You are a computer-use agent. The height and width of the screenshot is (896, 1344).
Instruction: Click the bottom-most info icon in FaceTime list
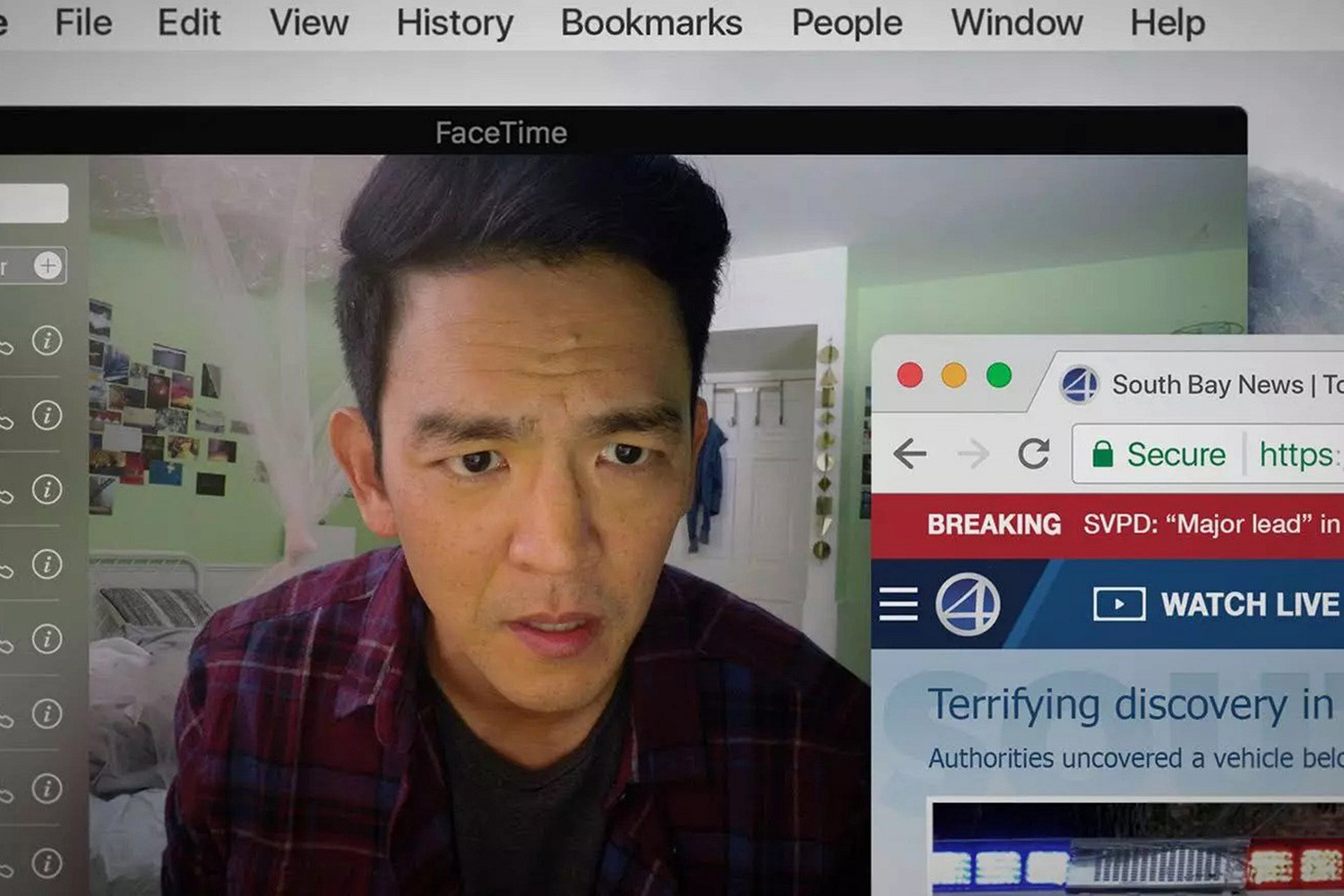tap(47, 863)
